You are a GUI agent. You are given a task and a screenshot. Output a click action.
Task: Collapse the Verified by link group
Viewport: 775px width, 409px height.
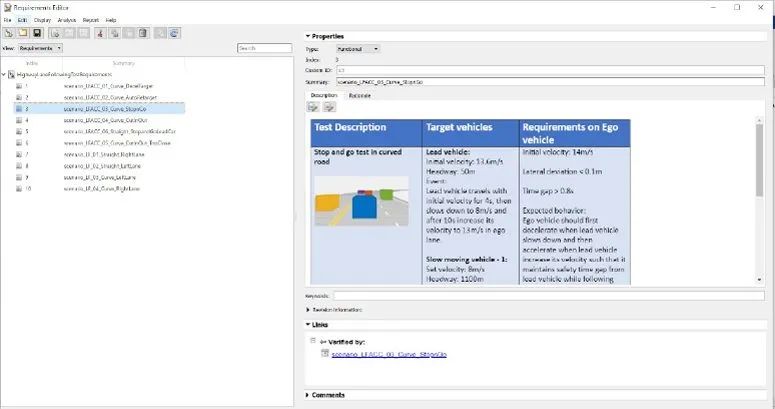(313, 341)
